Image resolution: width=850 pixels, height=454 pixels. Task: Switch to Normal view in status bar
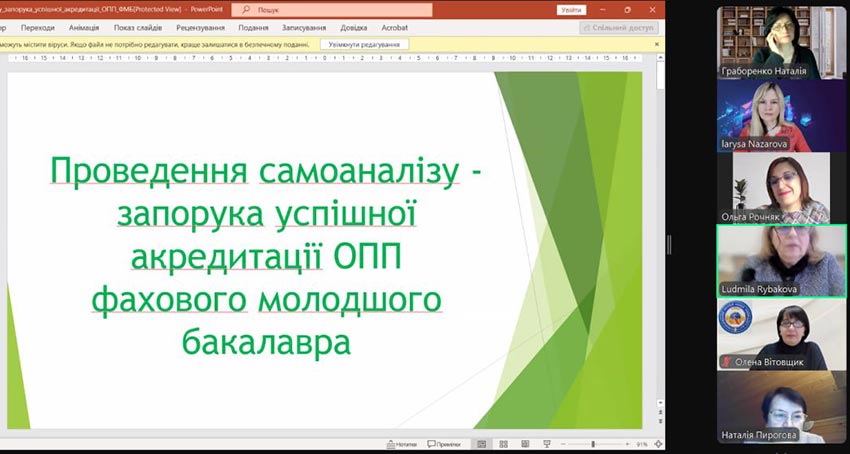pyautogui.click(x=481, y=444)
